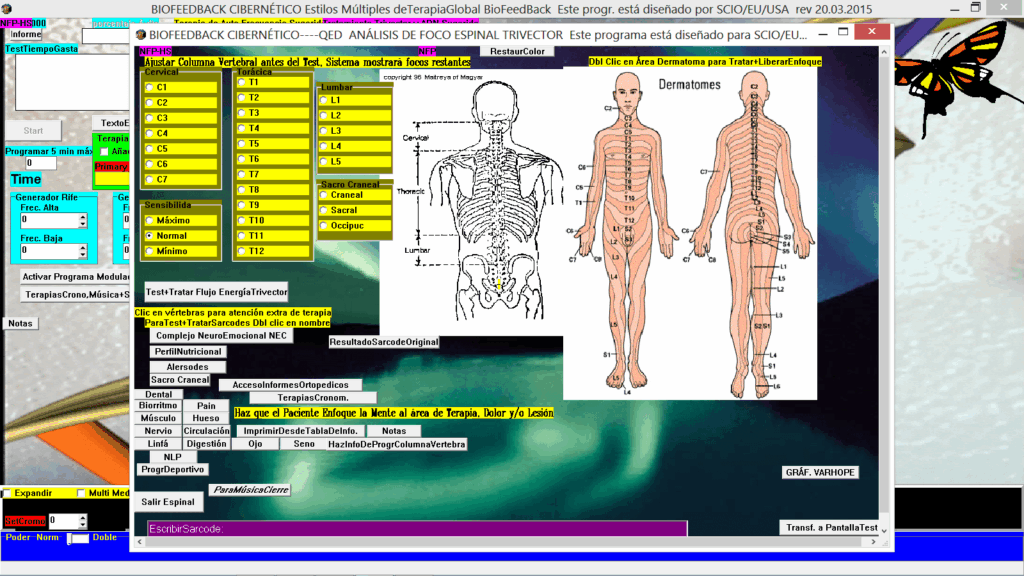Screen dimensions: 1024x576
Task: Set sensitivity to Máximo
Action: point(150,220)
